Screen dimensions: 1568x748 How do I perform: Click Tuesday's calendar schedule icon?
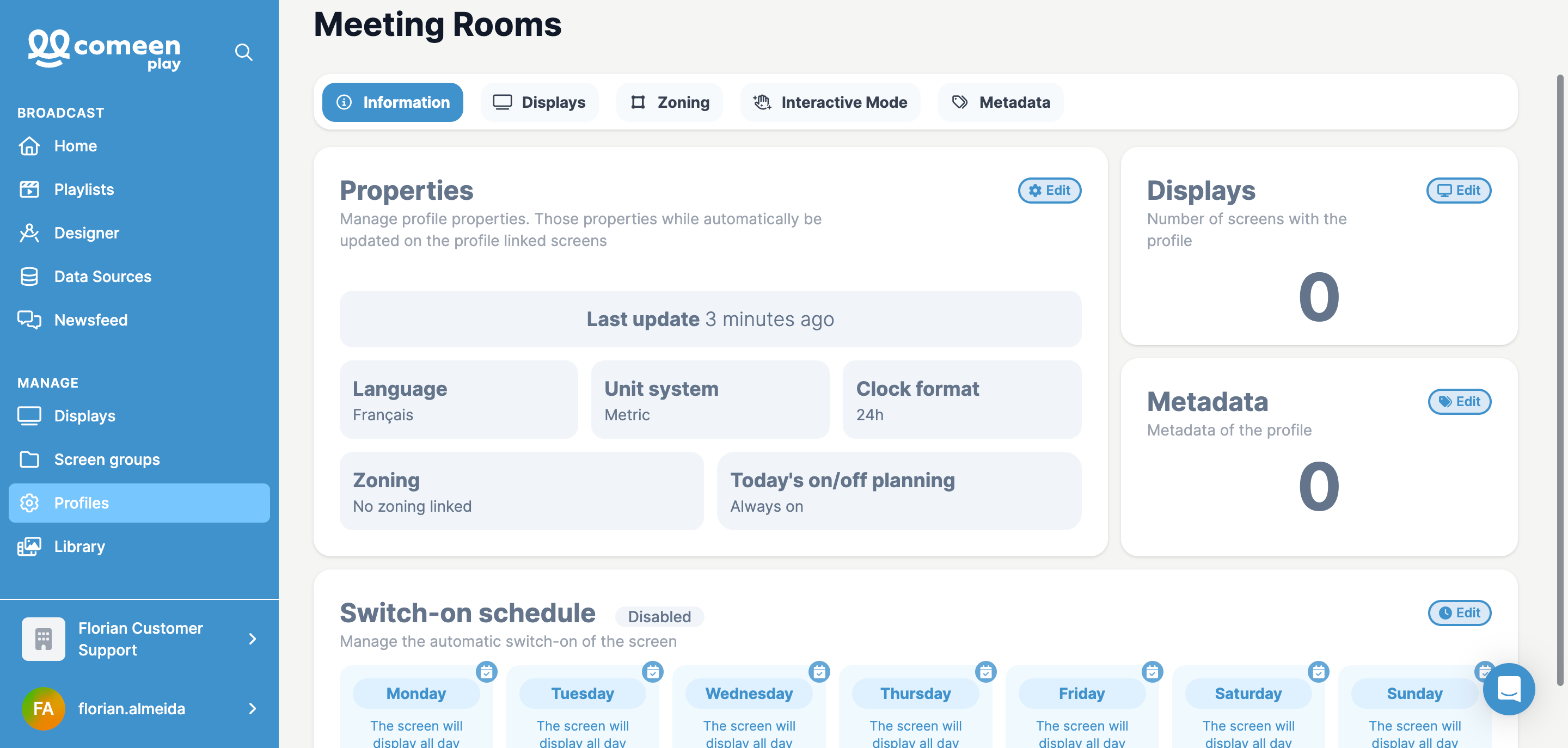pos(653,671)
